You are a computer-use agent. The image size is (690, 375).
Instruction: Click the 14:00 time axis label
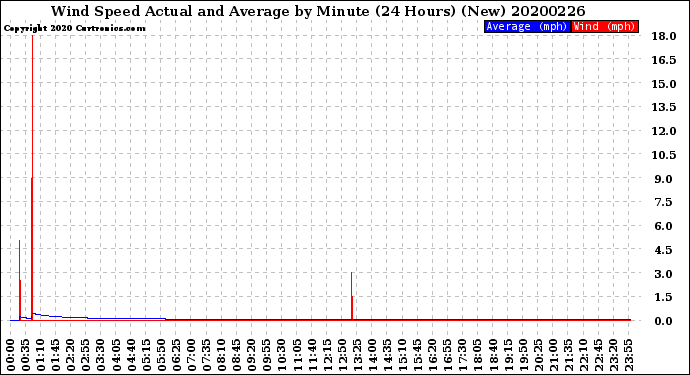point(372,355)
